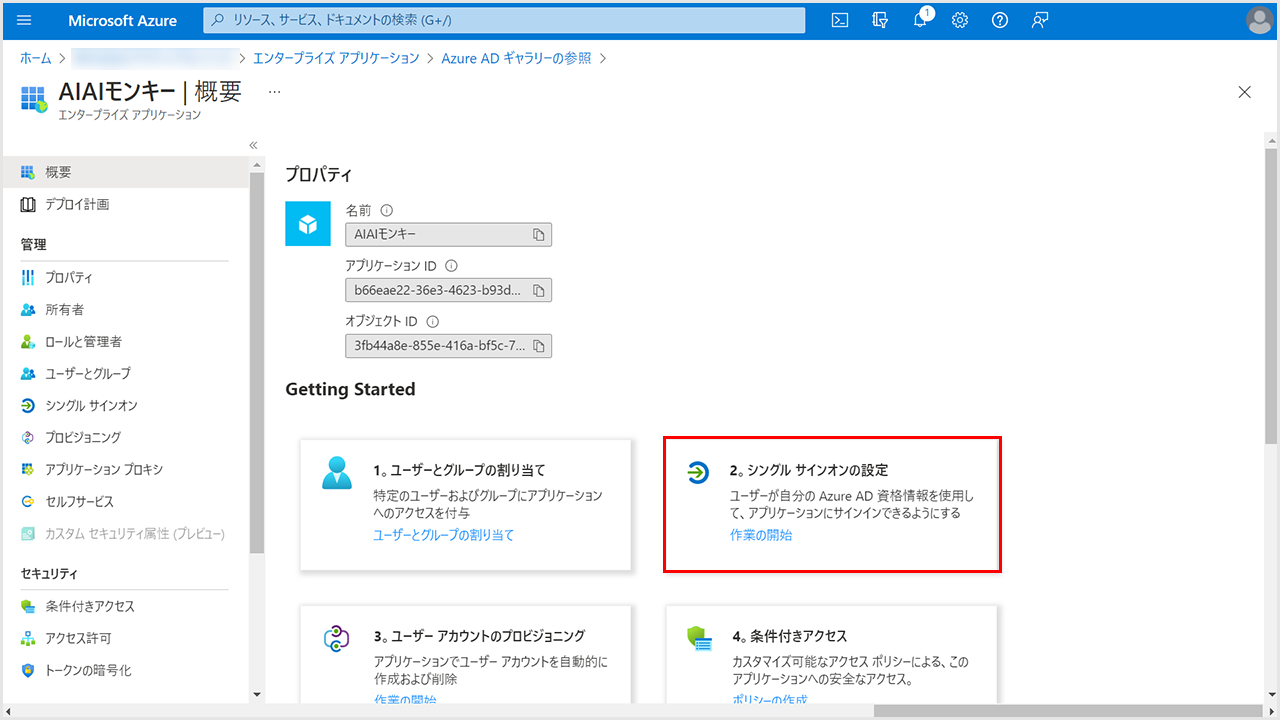Open directories and subscriptions filter icon
Screen dimensions: 1280x720
(880, 20)
